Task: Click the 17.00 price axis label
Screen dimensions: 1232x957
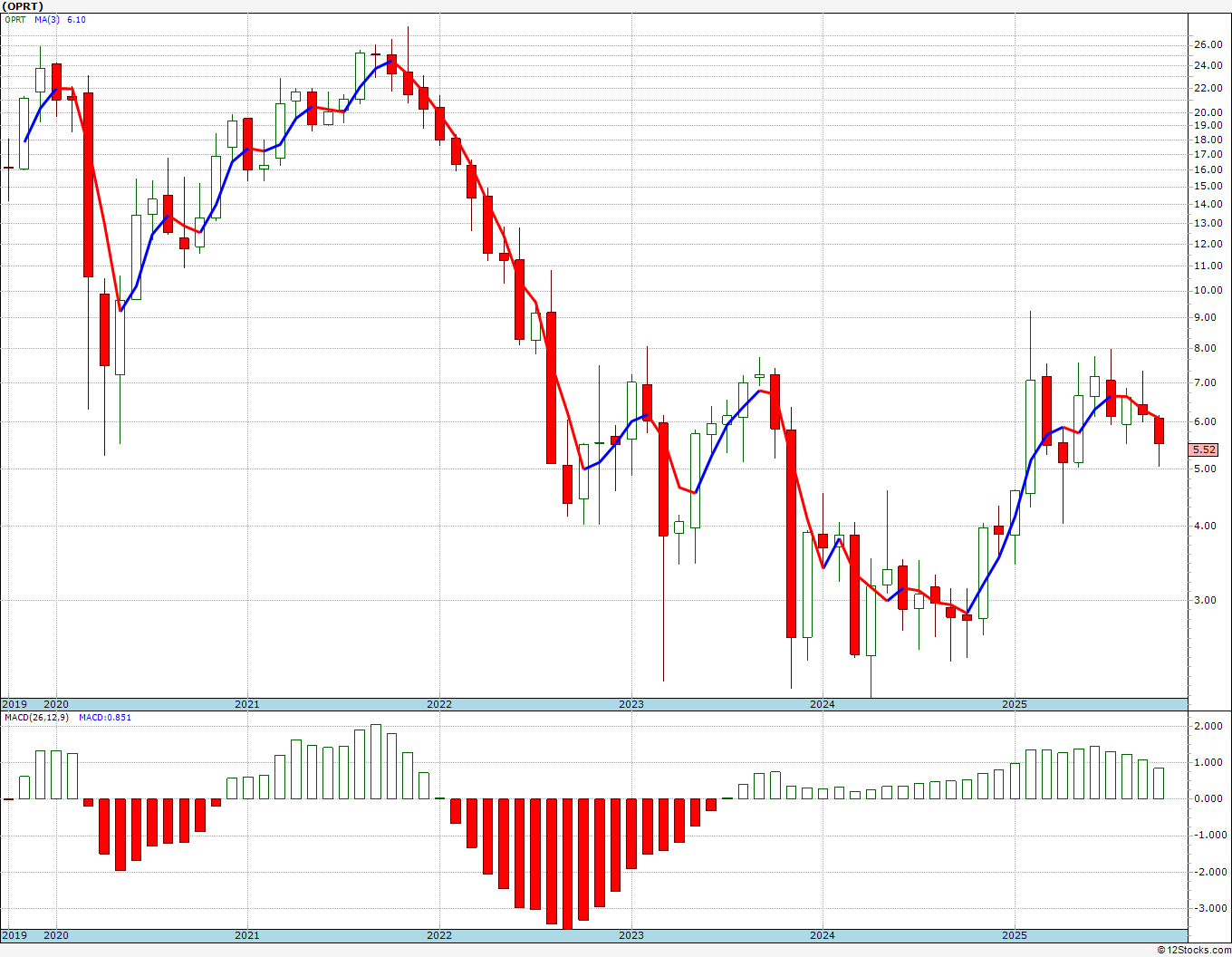Action: [x=1207, y=155]
